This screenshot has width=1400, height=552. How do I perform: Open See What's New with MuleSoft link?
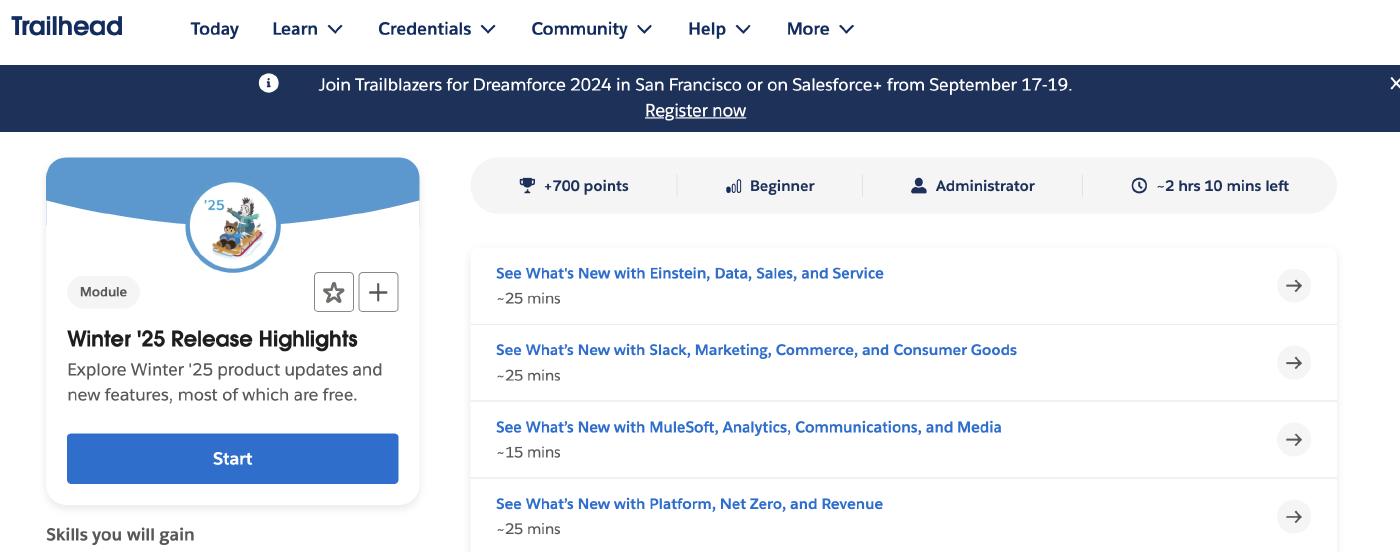pos(748,427)
